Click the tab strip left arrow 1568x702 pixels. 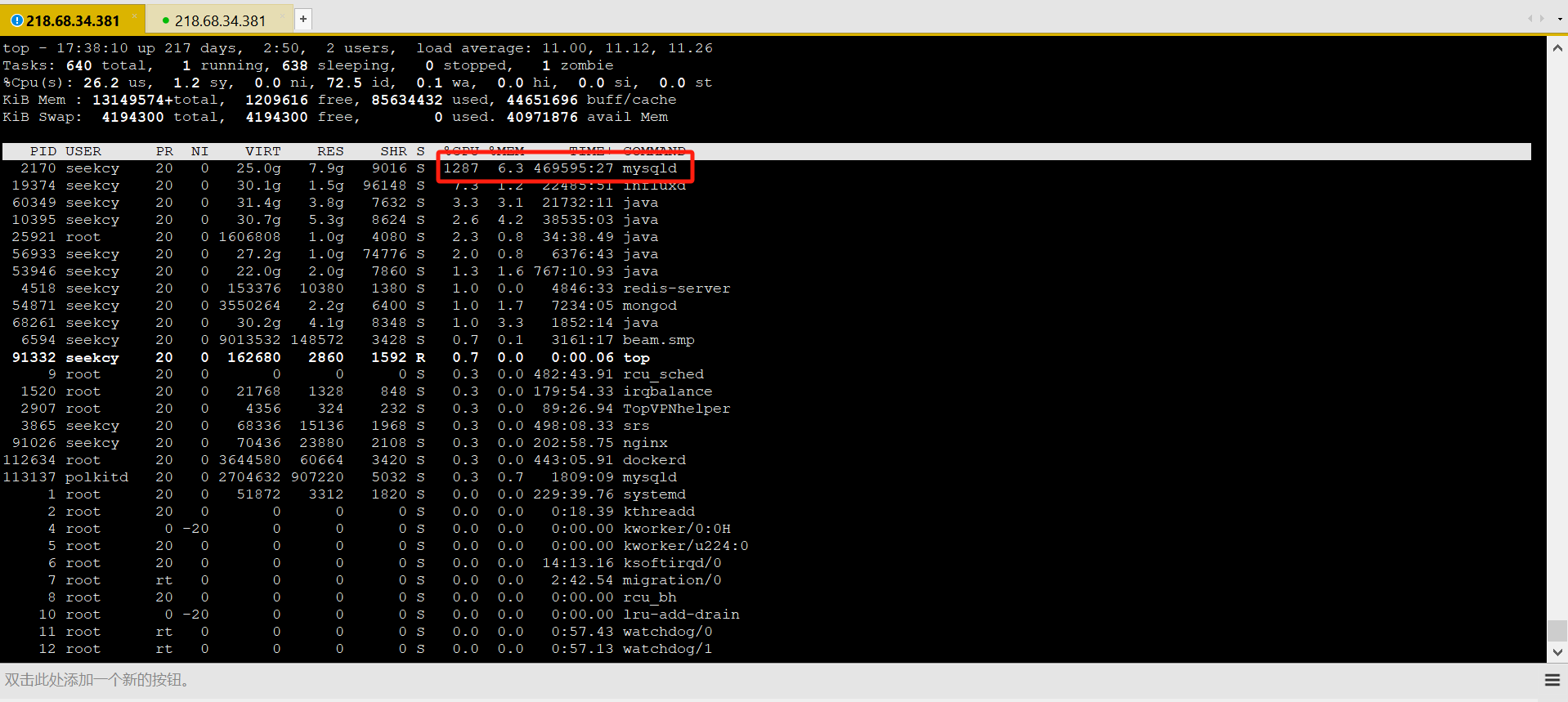tap(1530, 18)
